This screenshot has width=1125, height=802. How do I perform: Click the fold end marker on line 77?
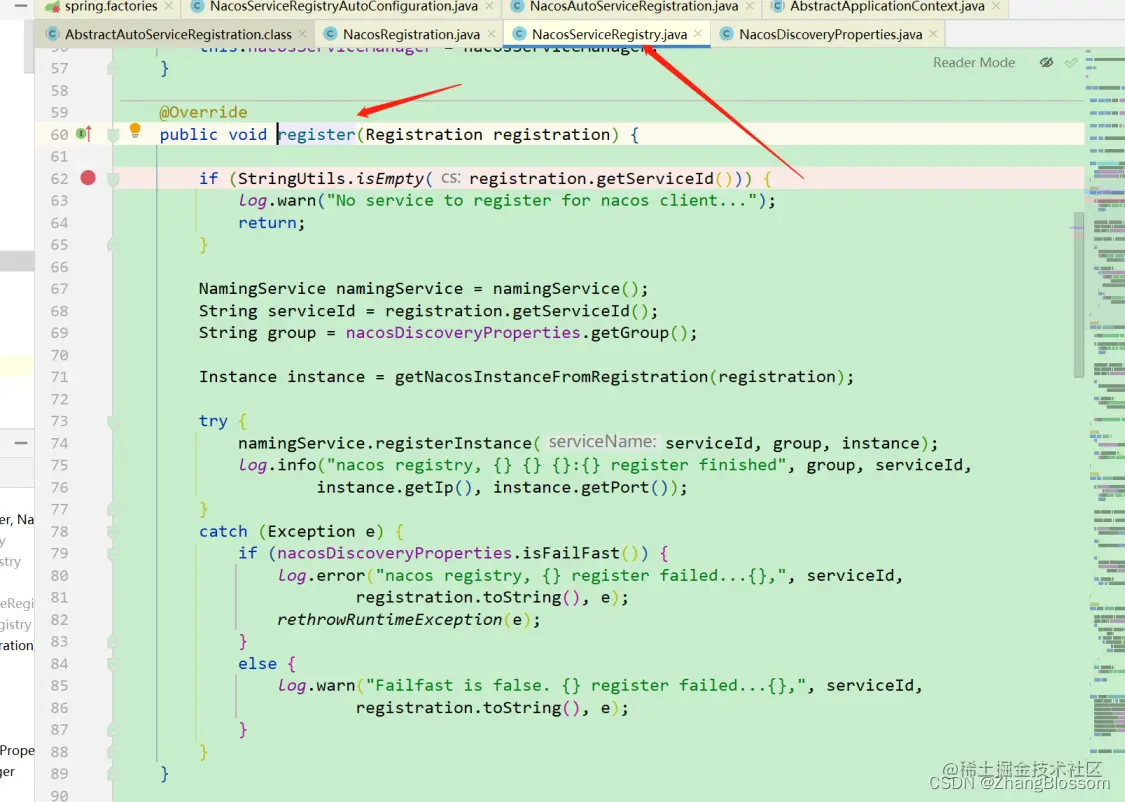113,509
